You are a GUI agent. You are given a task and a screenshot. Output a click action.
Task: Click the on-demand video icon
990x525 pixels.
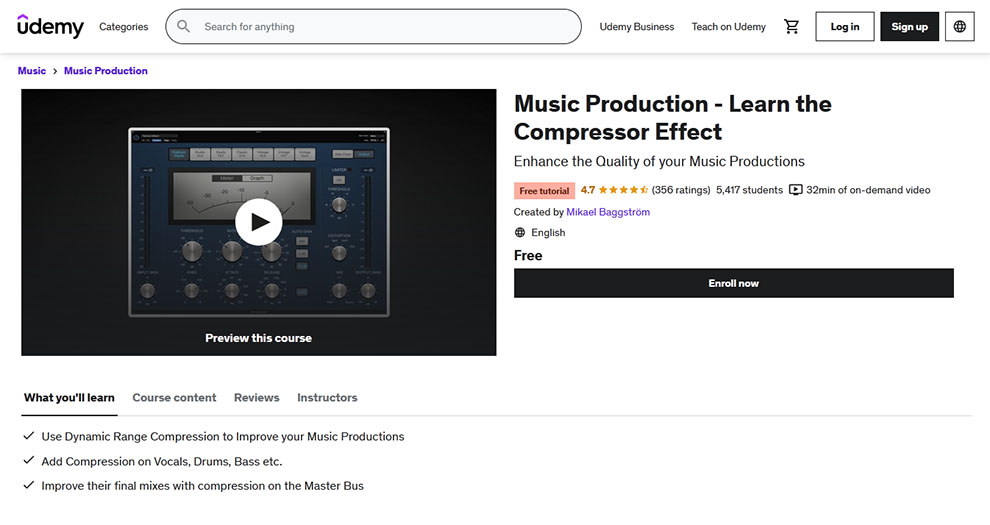click(796, 190)
